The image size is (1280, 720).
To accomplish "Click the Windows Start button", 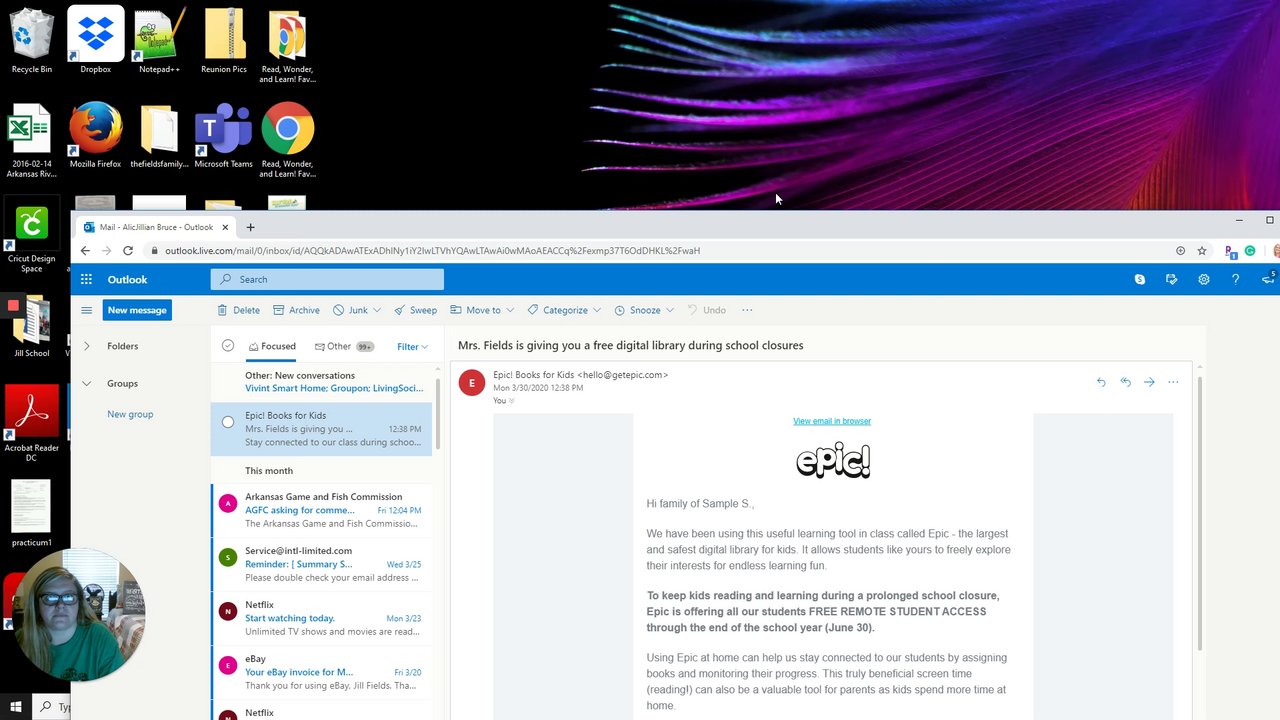I will 16,707.
